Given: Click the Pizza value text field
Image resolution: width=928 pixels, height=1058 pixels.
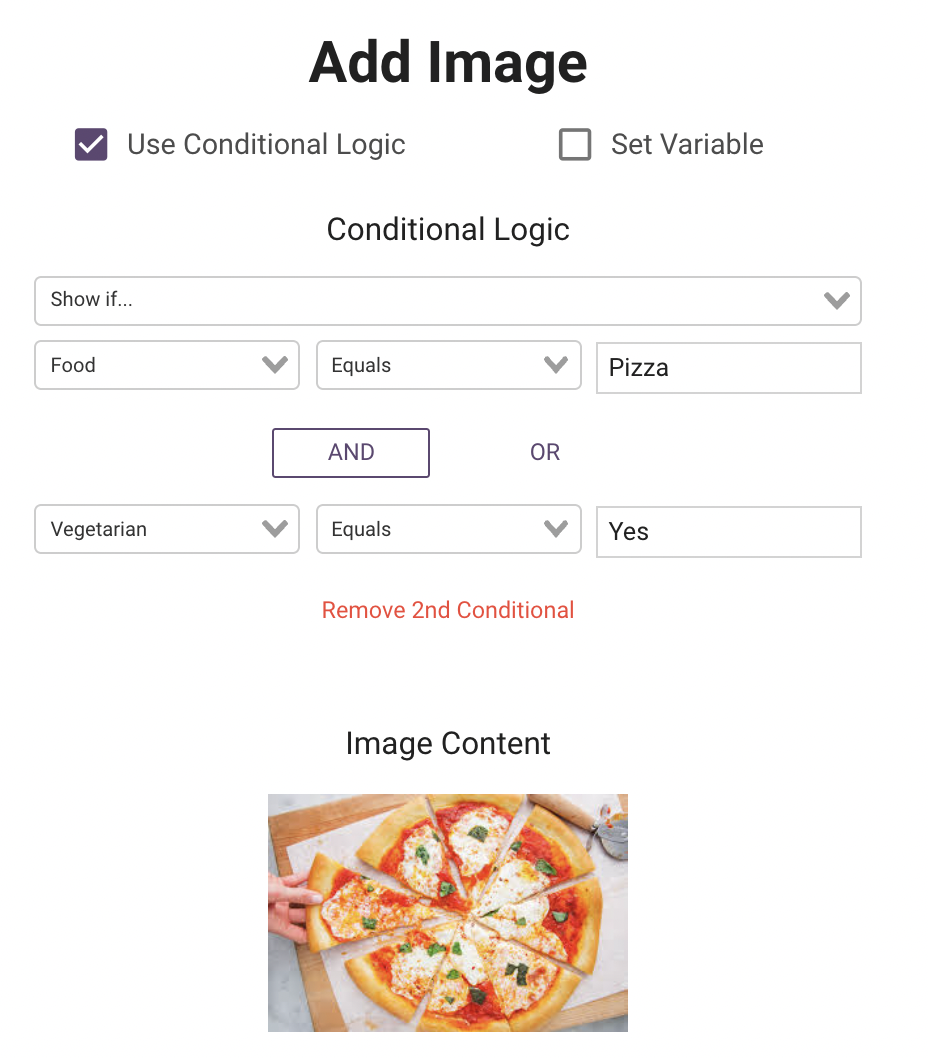Looking at the screenshot, I should [x=728, y=368].
